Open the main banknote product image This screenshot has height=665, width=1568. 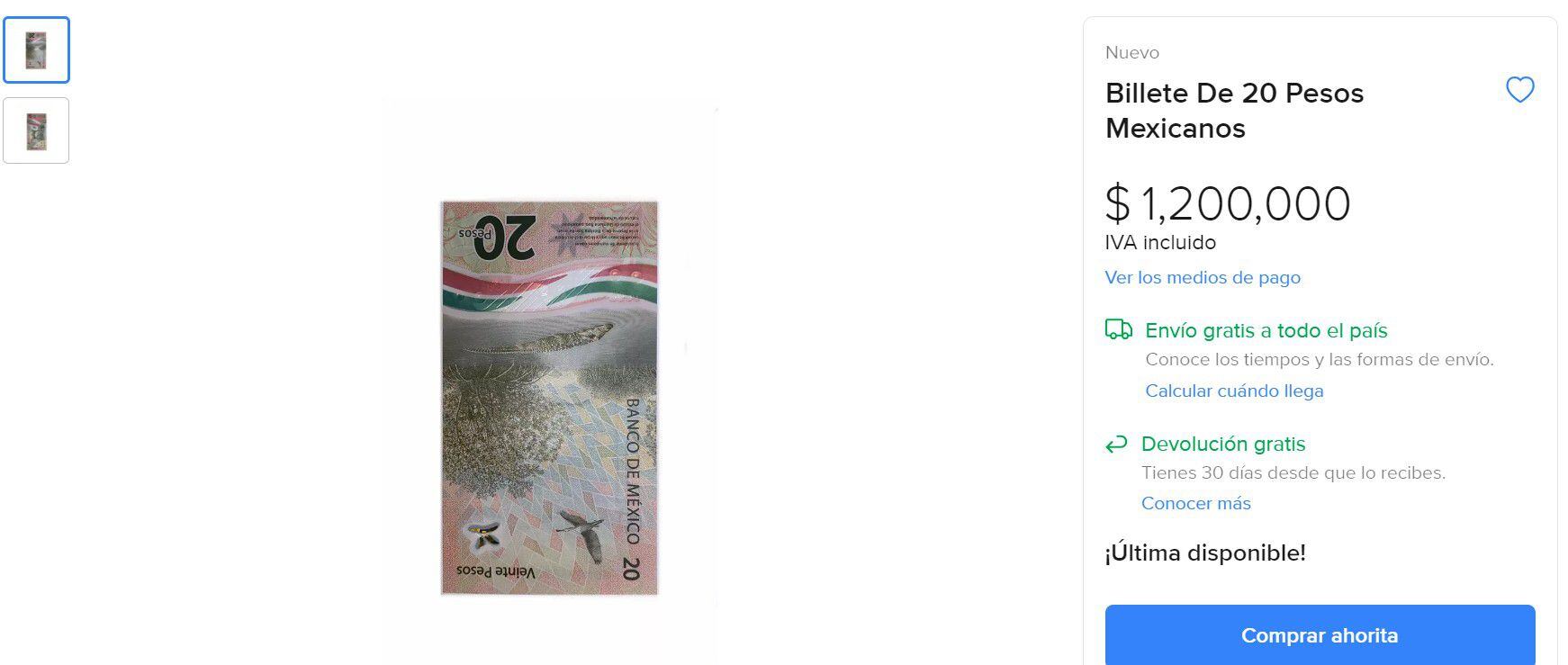(x=549, y=397)
